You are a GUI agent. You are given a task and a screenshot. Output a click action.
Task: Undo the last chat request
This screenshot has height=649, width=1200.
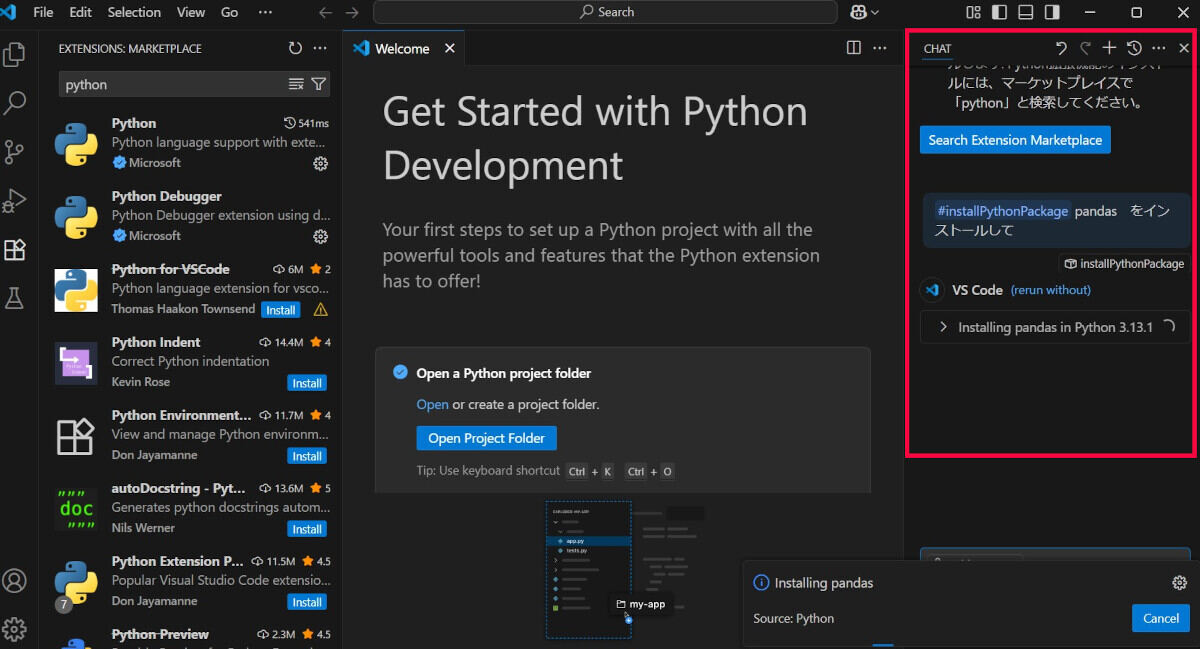click(x=1061, y=48)
